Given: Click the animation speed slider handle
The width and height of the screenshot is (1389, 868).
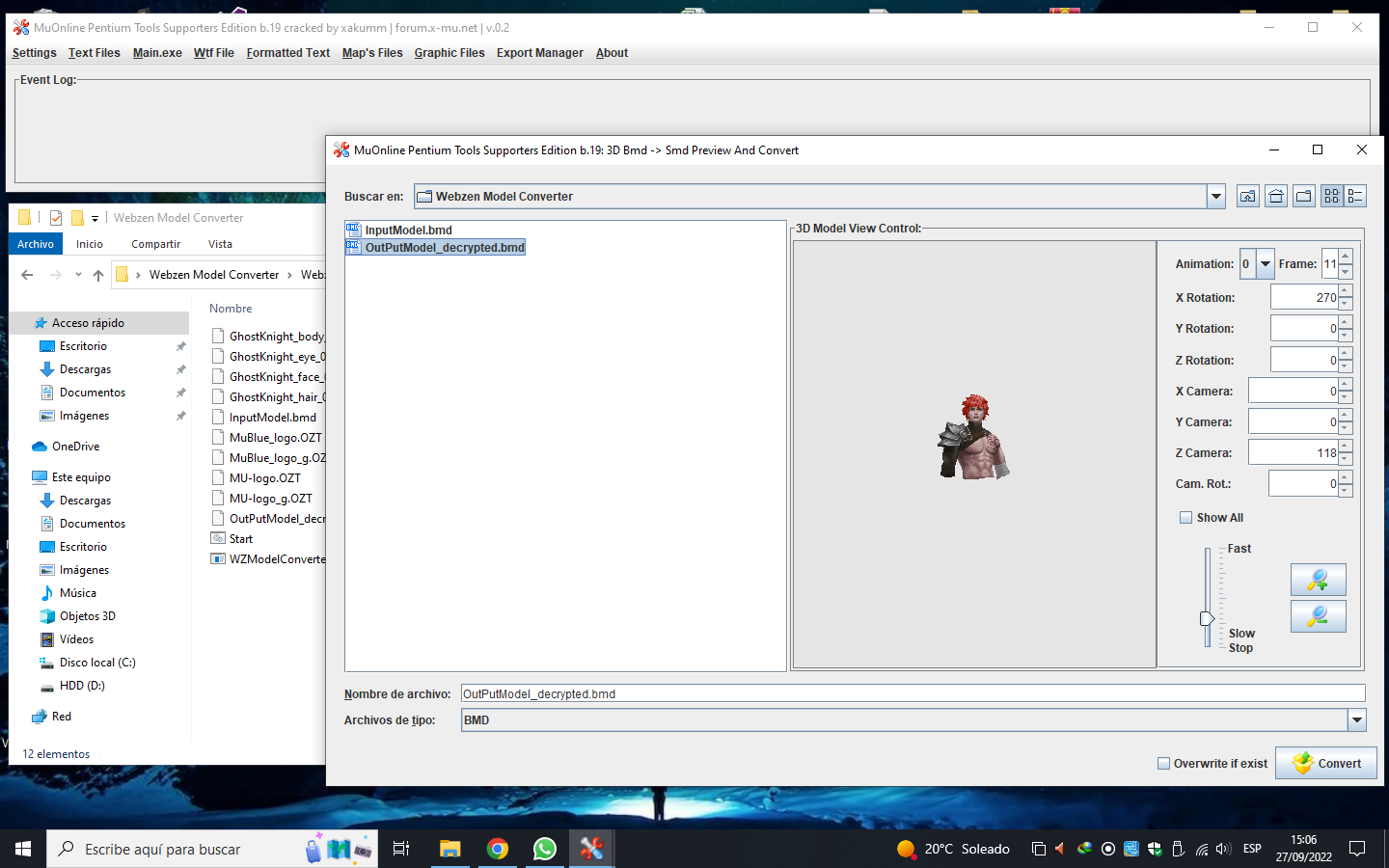Looking at the screenshot, I should click(1207, 618).
